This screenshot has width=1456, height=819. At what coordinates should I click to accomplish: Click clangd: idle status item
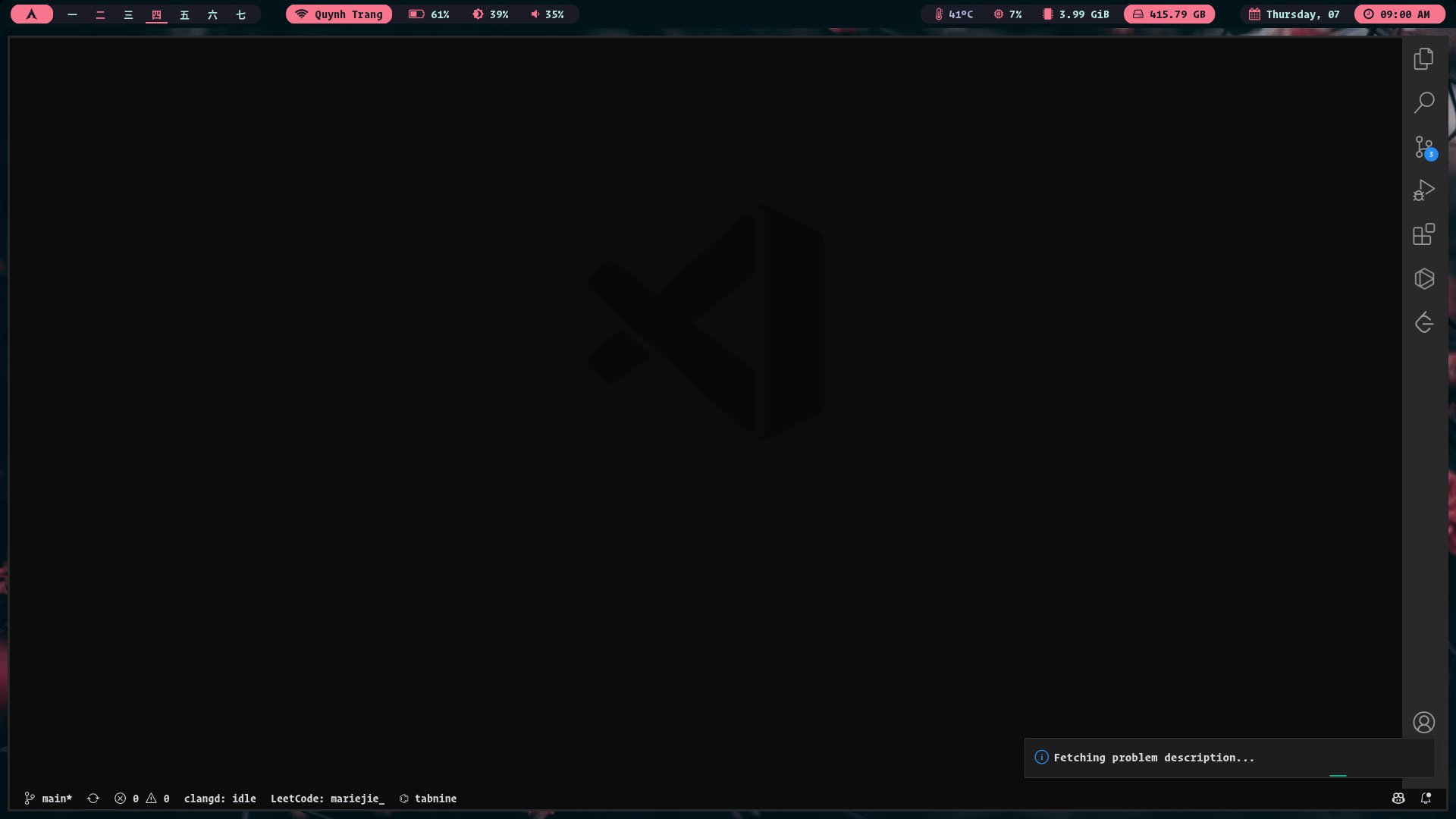pyautogui.click(x=220, y=799)
